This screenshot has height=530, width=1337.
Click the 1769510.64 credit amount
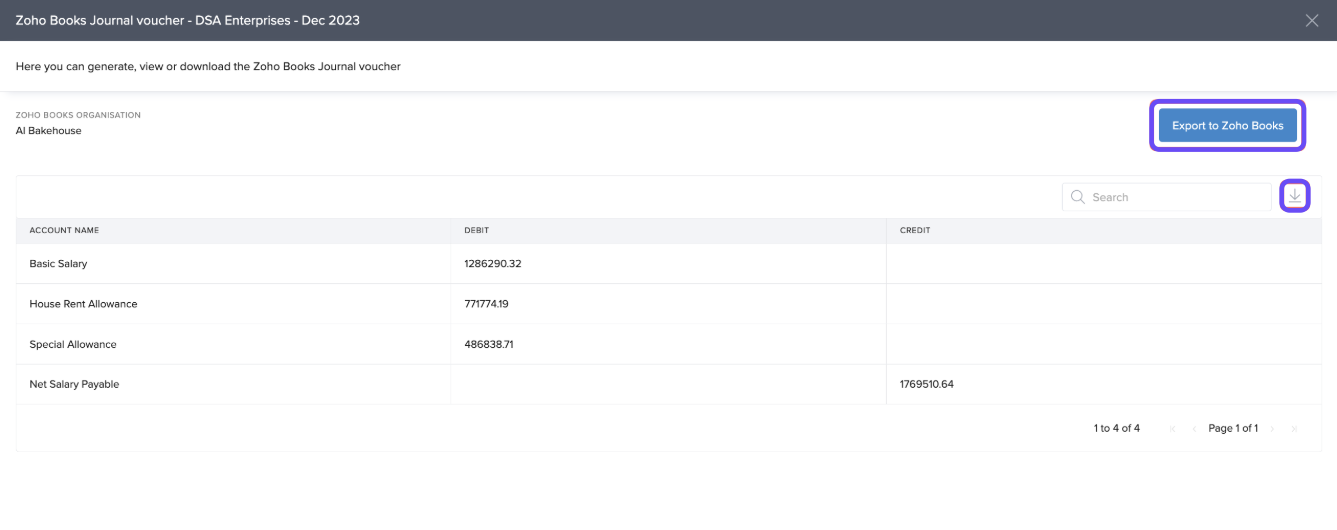(927, 384)
